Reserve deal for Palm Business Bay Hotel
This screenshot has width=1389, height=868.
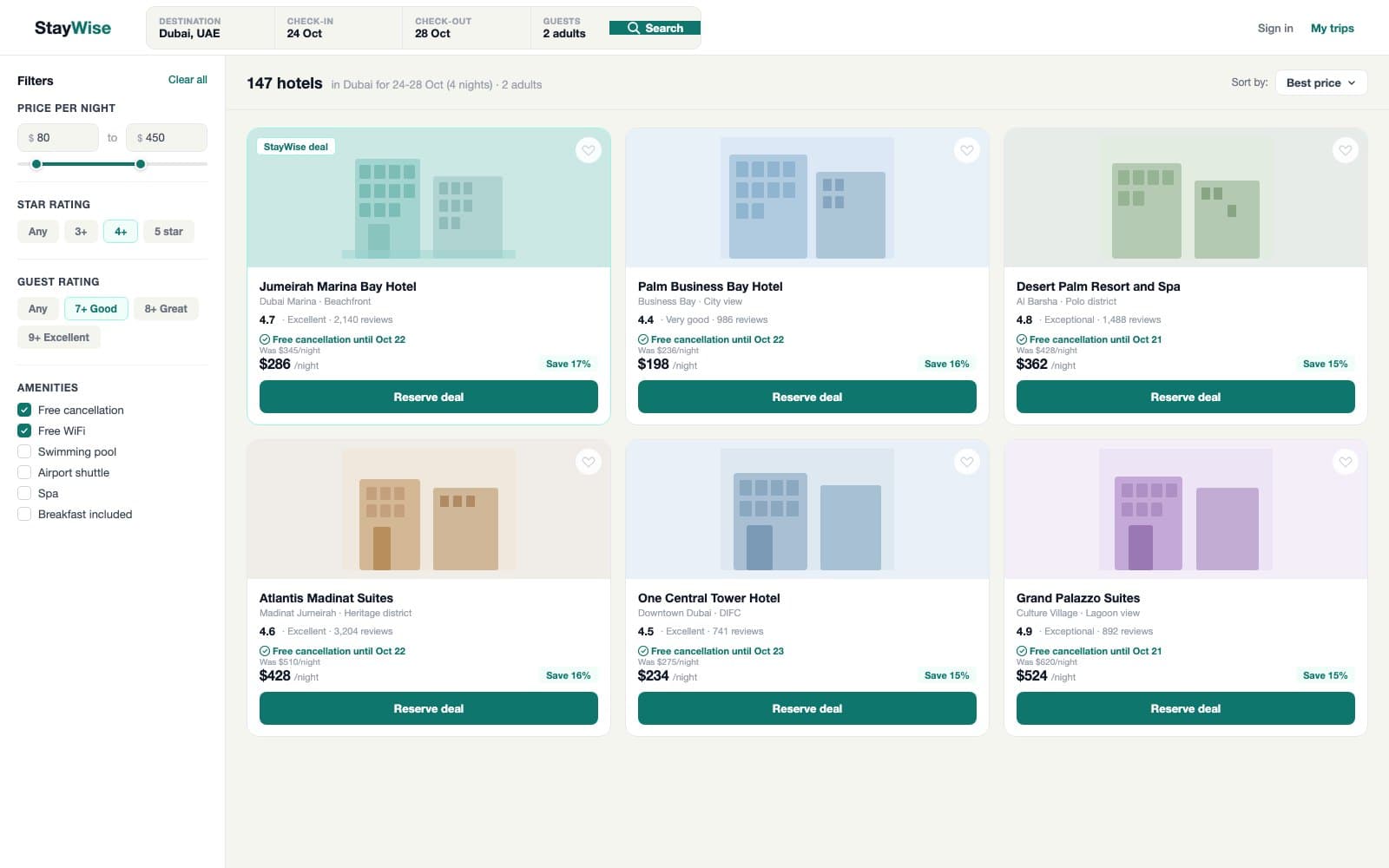(x=807, y=397)
